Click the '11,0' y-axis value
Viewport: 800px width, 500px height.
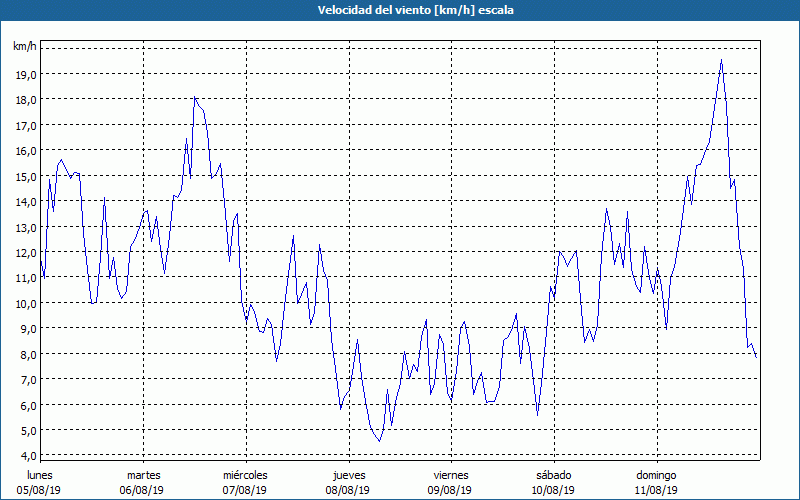(26, 278)
